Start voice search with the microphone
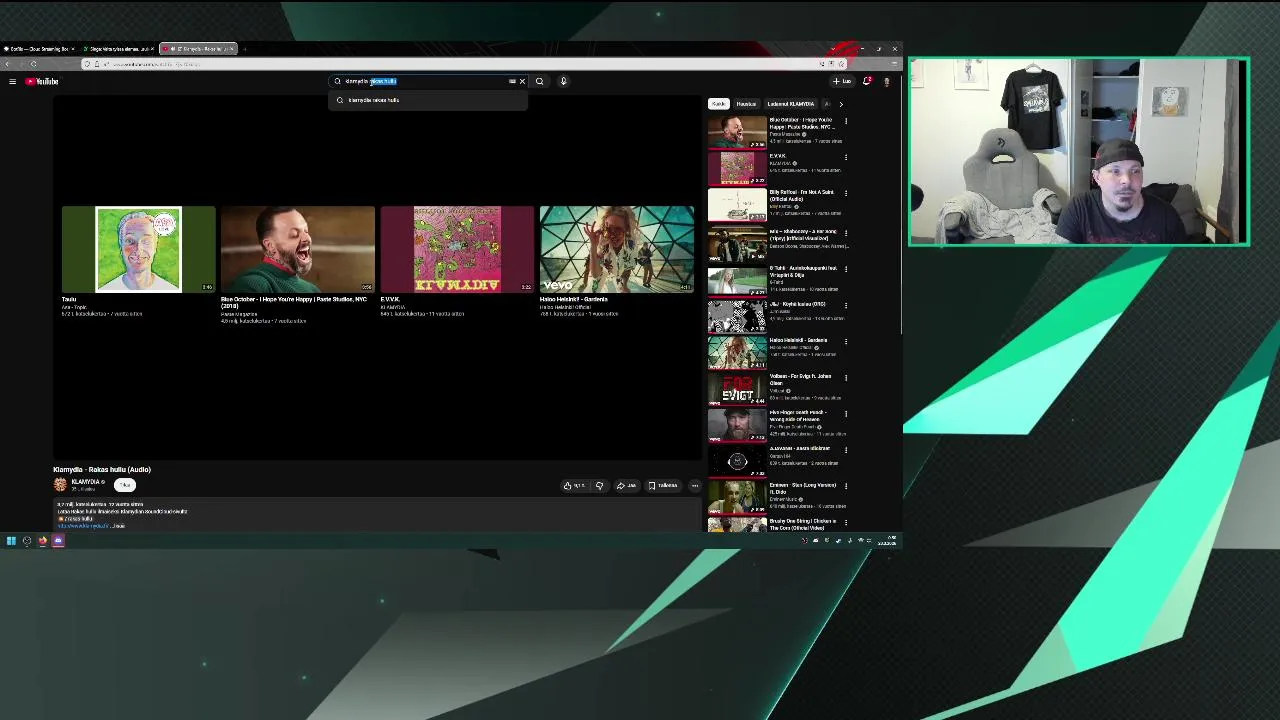 563,81
